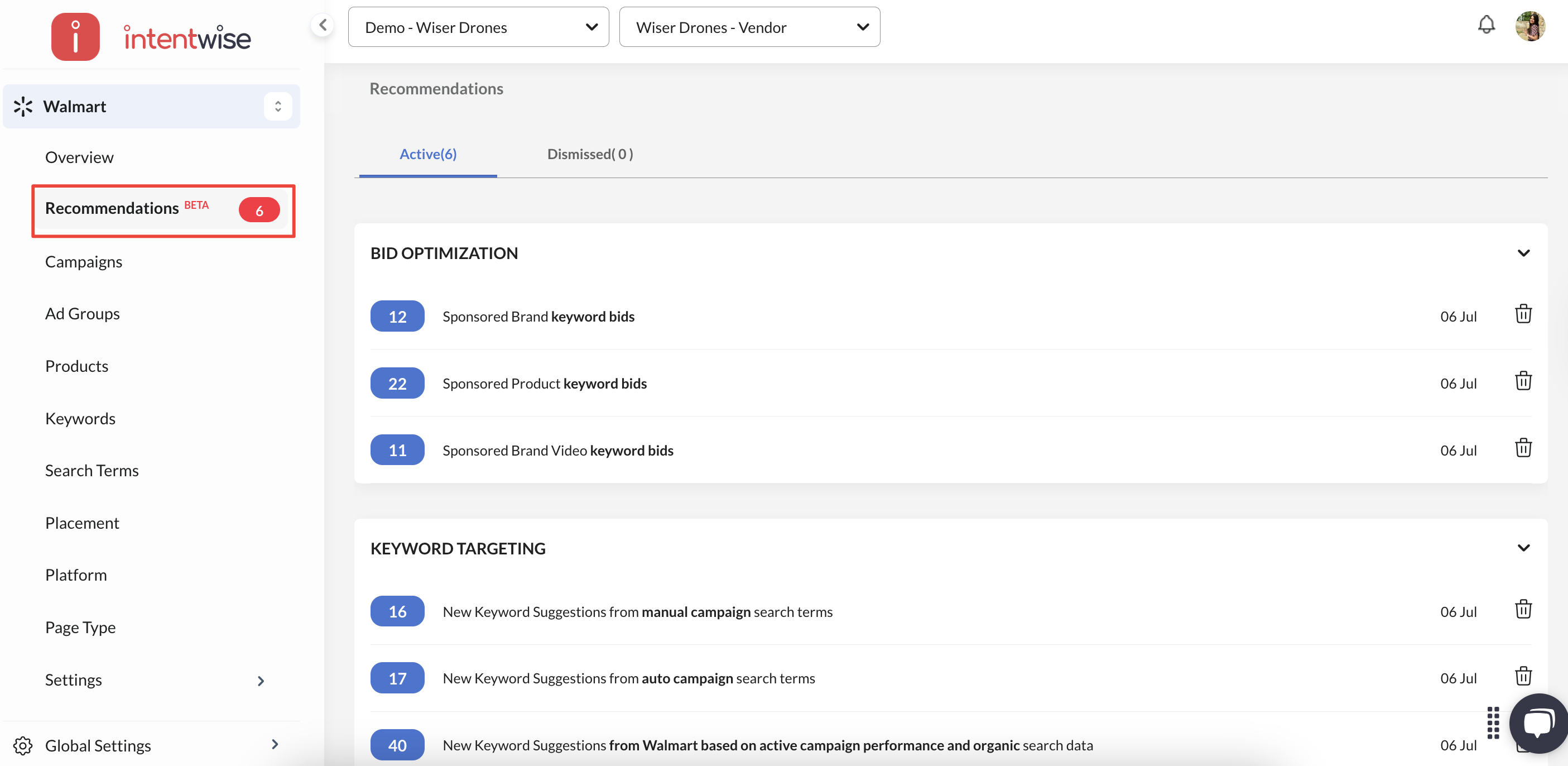
Task: Expand the Global Settings arrow
Action: point(275,744)
